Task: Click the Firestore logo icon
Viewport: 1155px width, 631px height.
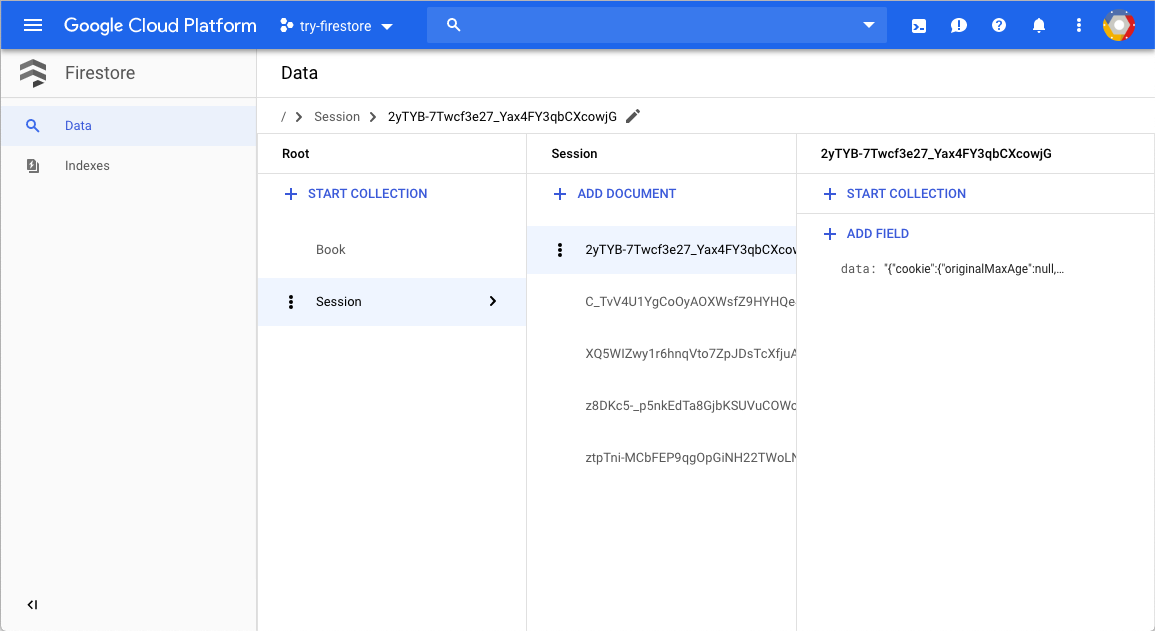Action: click(x=33, y=73)
